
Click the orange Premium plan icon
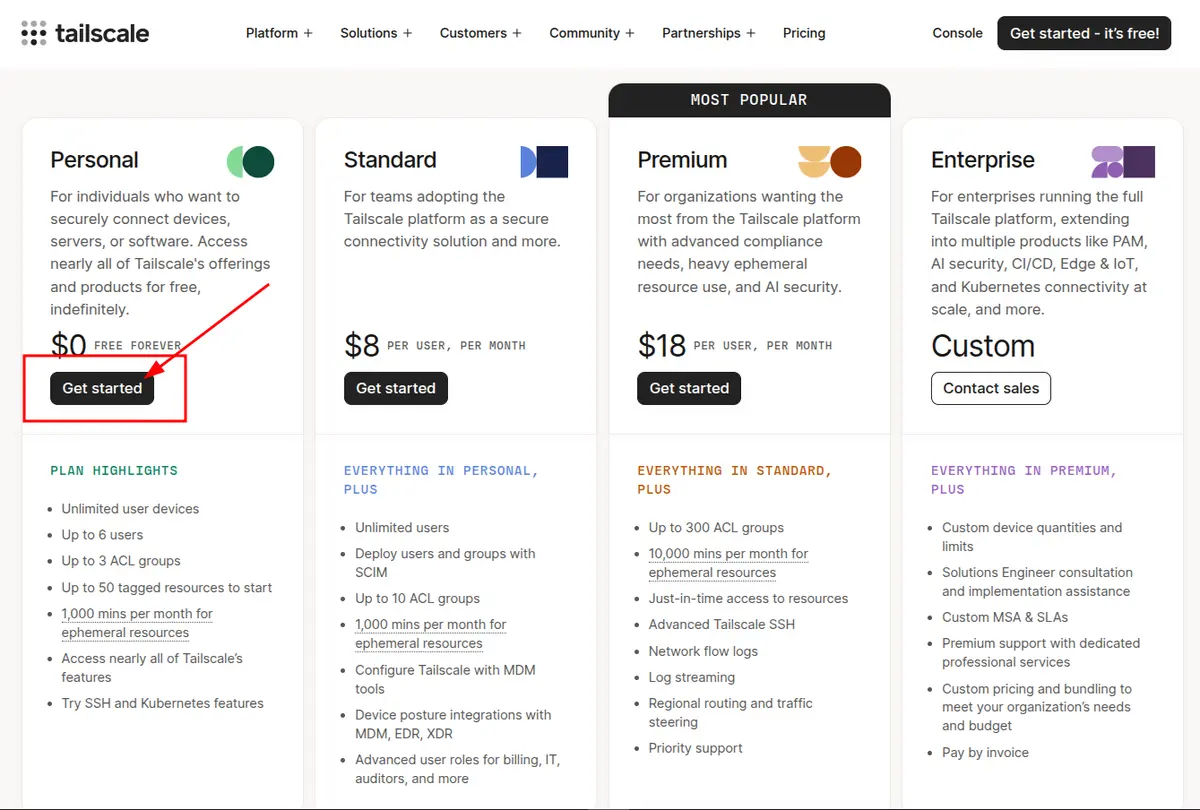click(x=830, y=162)
